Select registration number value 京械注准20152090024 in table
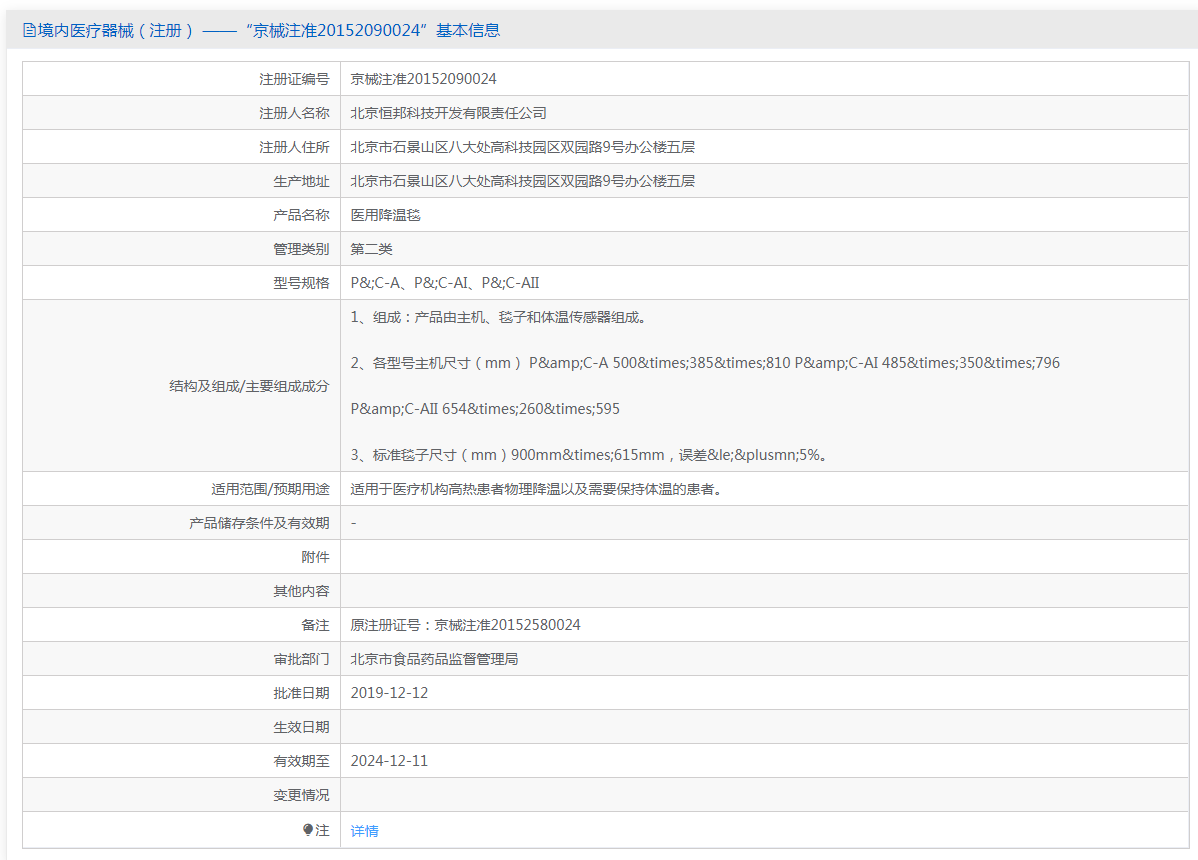1198x860 pixels. click(x=423, y=79)
